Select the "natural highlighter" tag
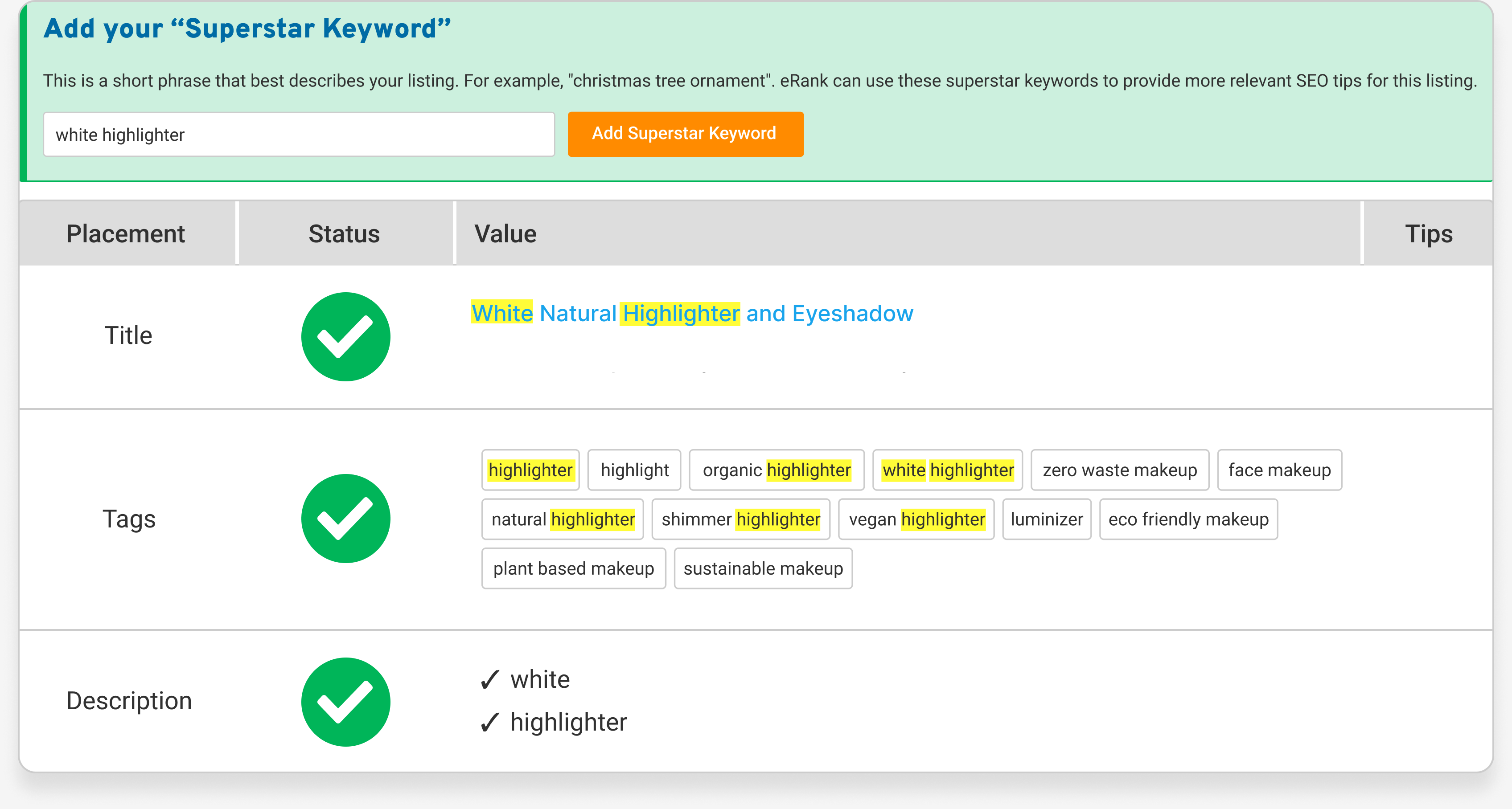Viewport: 1512px width, 809px height. pyautogui.click(x=563, y=519)
